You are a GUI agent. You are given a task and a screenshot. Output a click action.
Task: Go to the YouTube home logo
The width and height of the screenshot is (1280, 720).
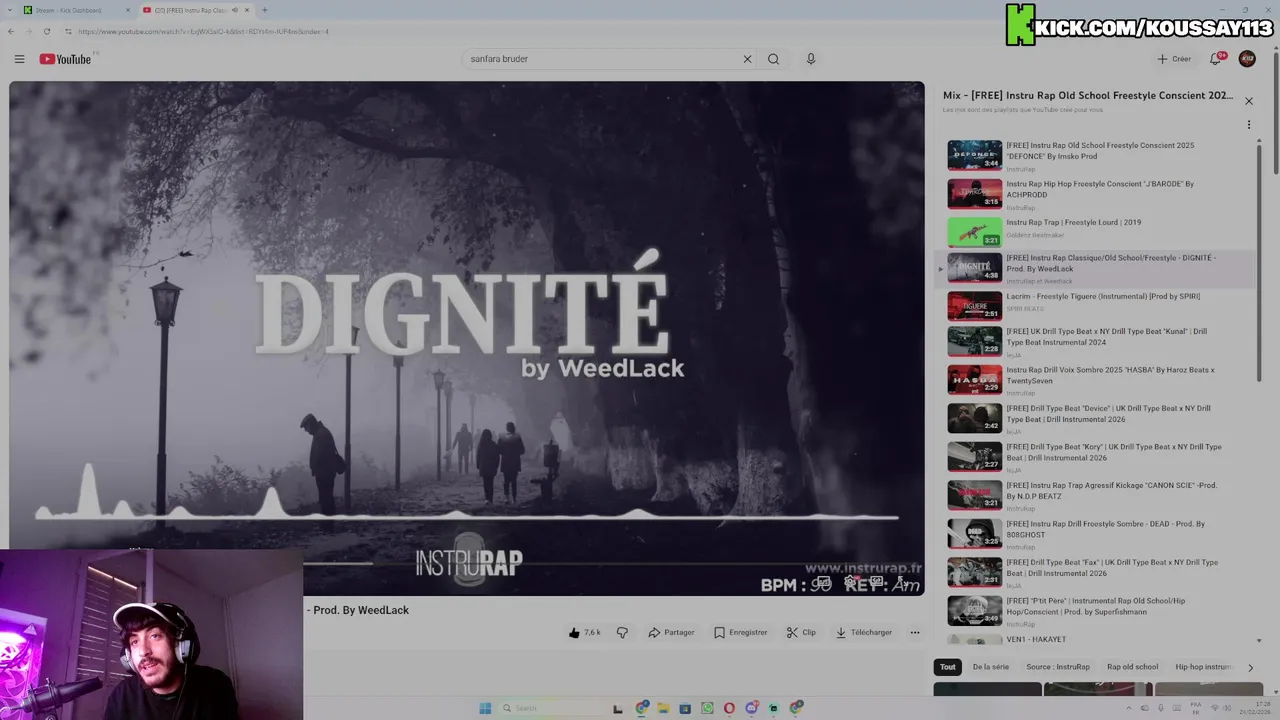(65, 59)
